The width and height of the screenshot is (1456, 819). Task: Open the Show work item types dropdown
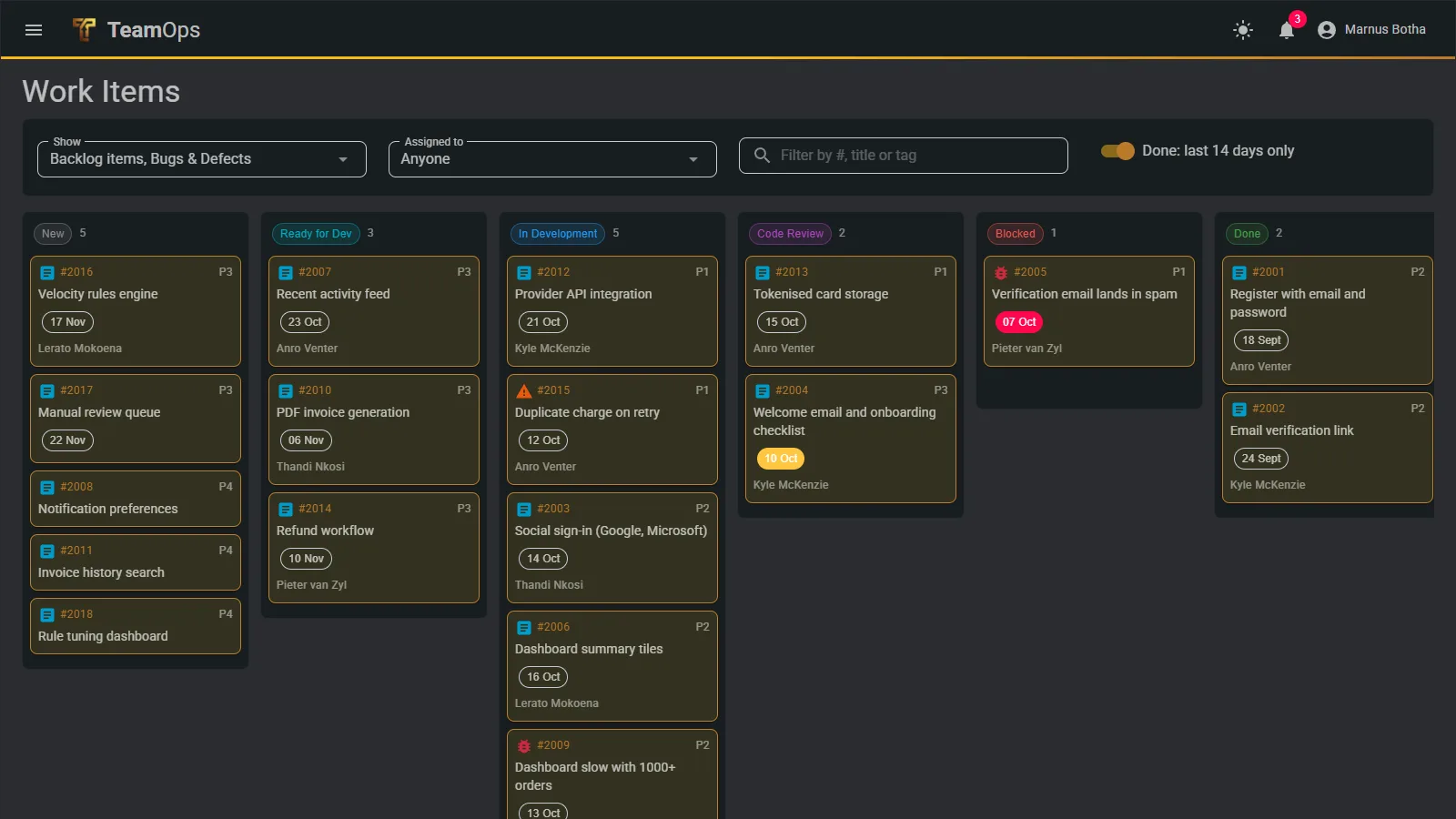[202, 159]
